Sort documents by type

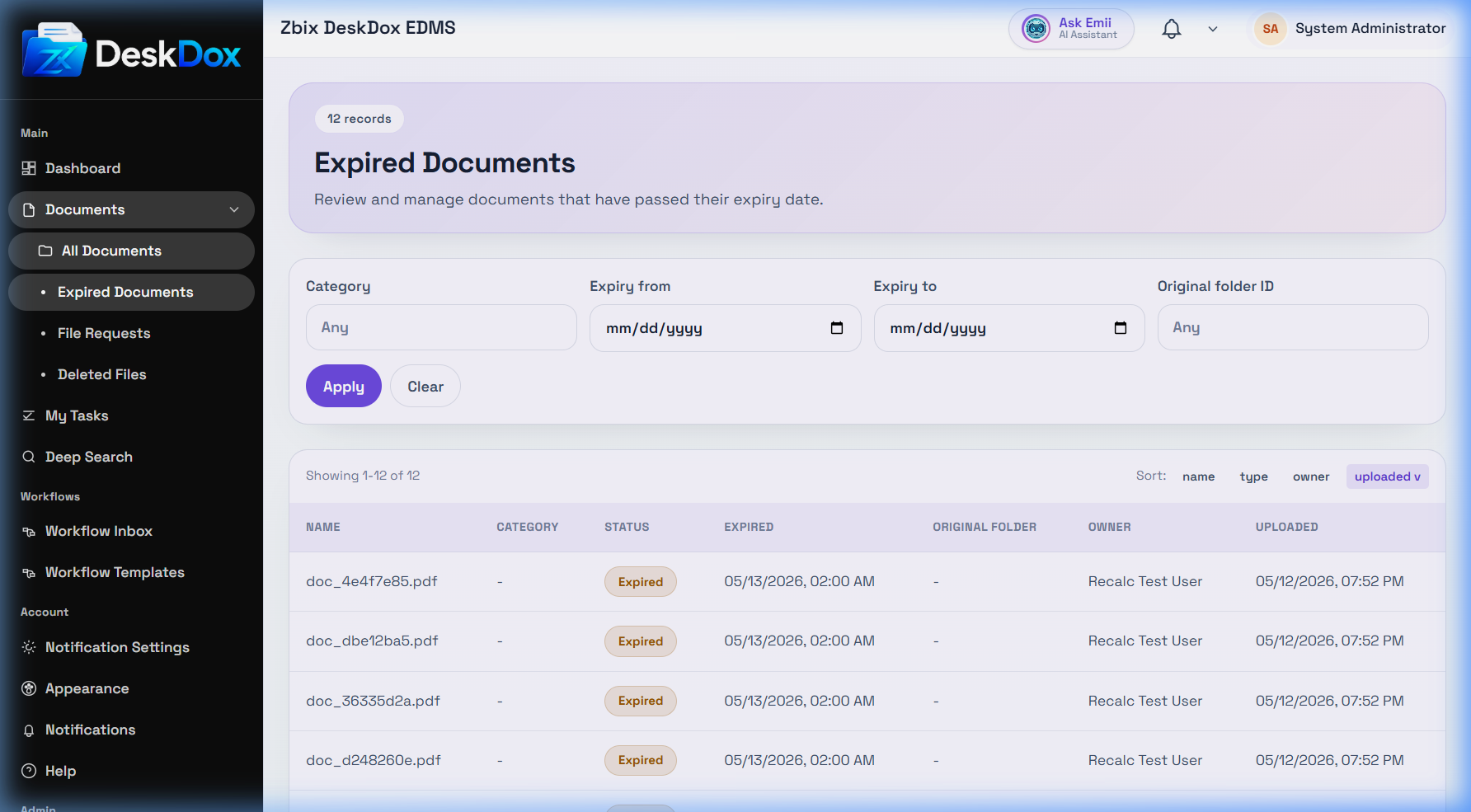coord(1253,476)
